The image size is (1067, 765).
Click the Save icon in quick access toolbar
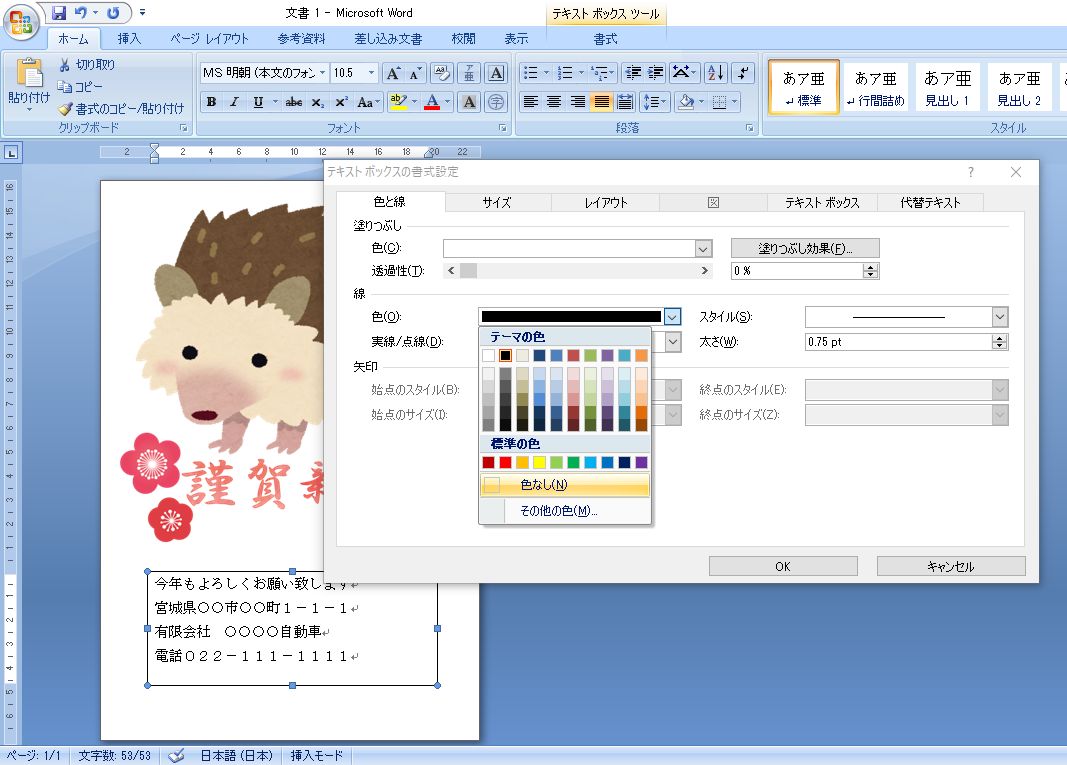coord(59,13)
